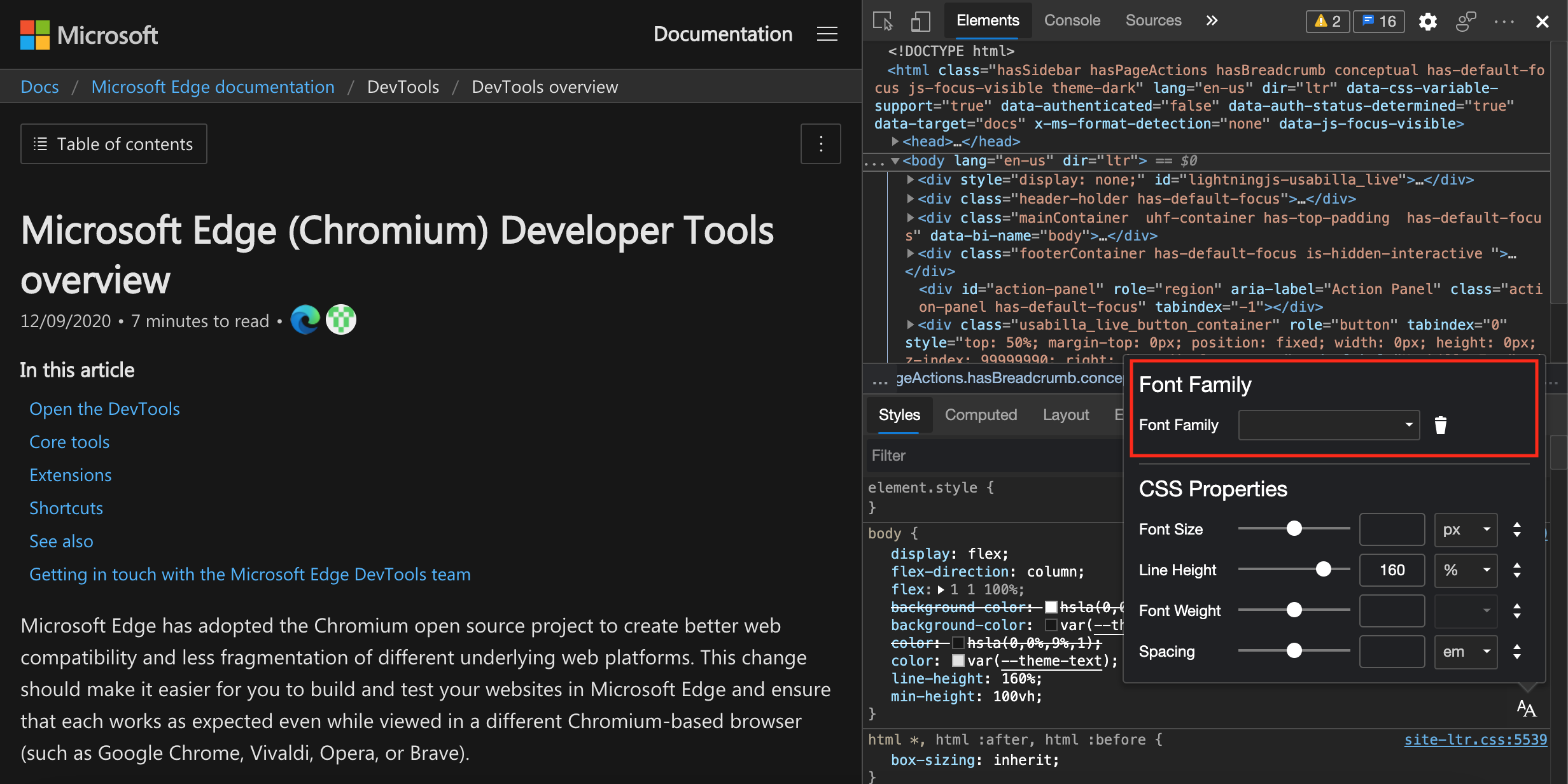1568x784 pixels.
Task: Click the Line Height value input field
Action: click(1393, 570)
